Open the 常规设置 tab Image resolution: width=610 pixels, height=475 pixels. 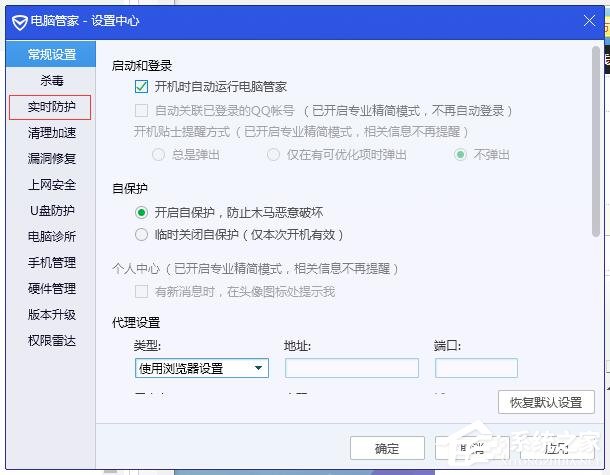tap(51, 54)
